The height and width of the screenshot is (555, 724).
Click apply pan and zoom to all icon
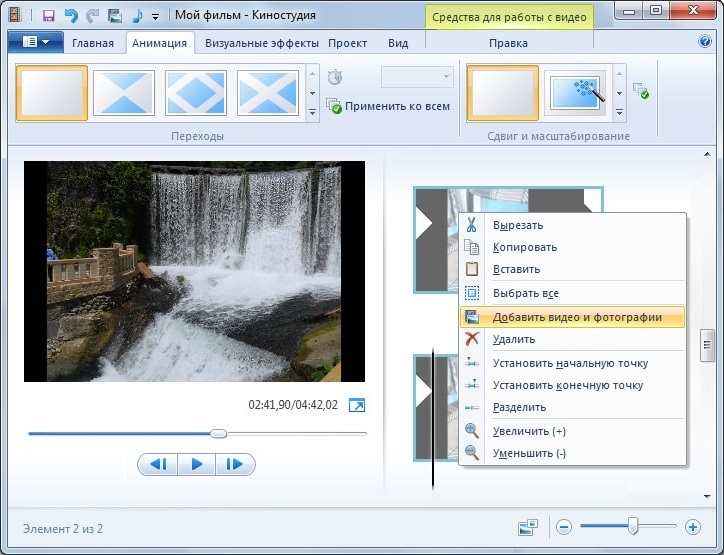[641, 90]
